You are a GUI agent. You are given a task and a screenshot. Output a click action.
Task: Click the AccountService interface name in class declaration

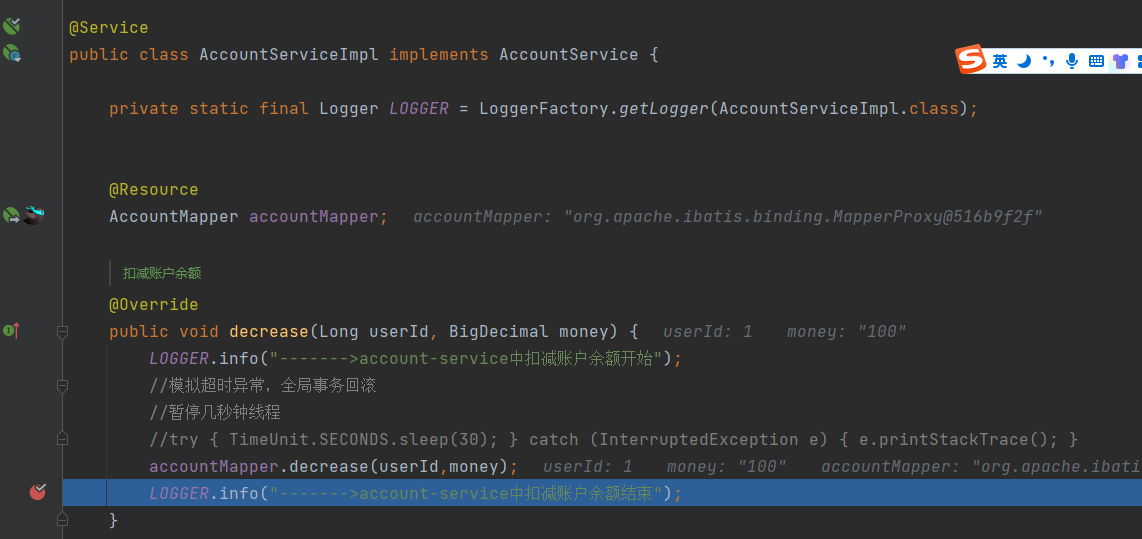(568, 54)
